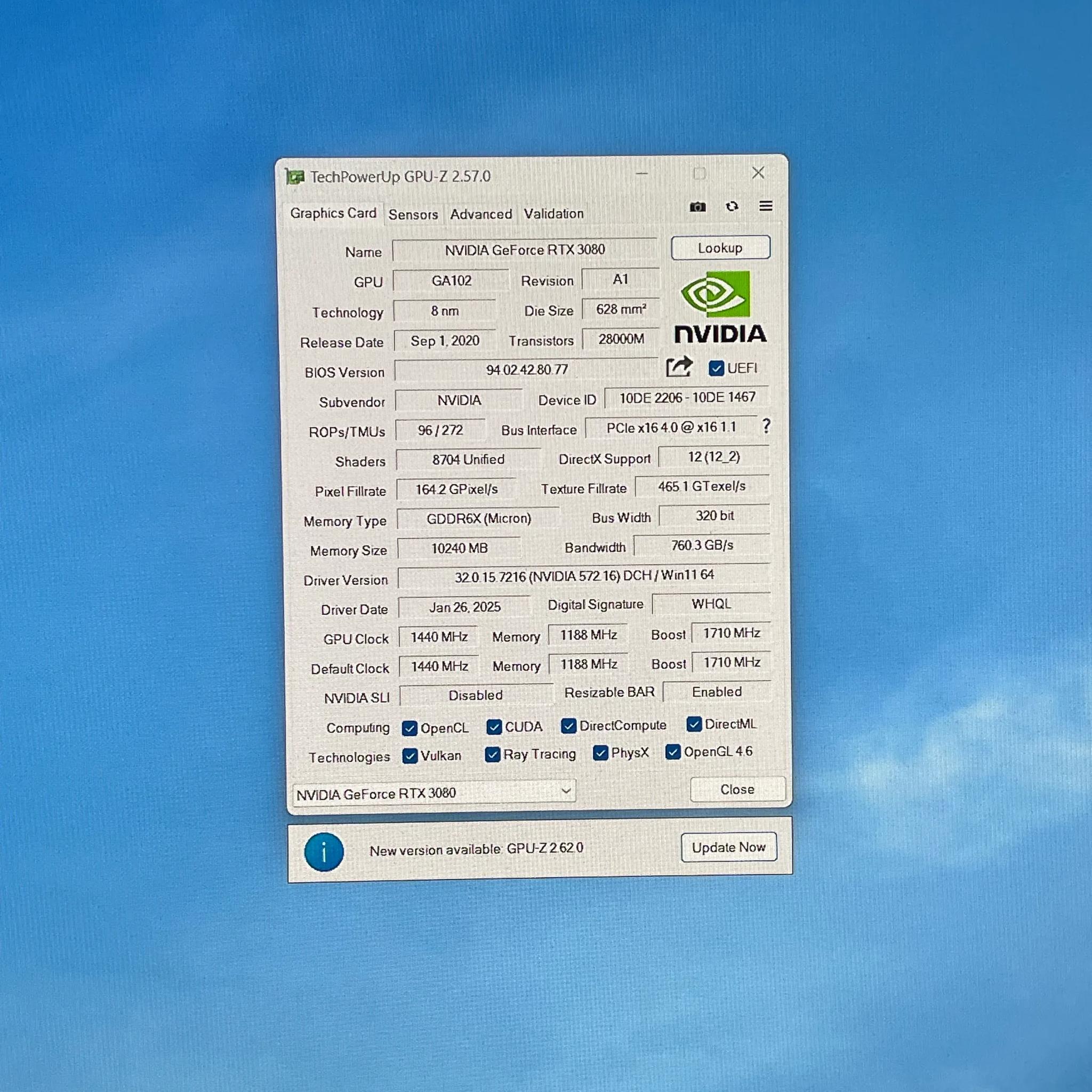Toggle the DirectCompute checkbox

coord(568,726)
